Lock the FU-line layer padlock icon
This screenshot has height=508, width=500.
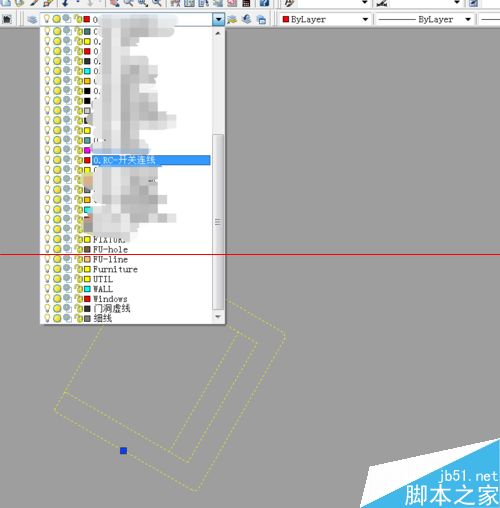[x=79, y=259]
